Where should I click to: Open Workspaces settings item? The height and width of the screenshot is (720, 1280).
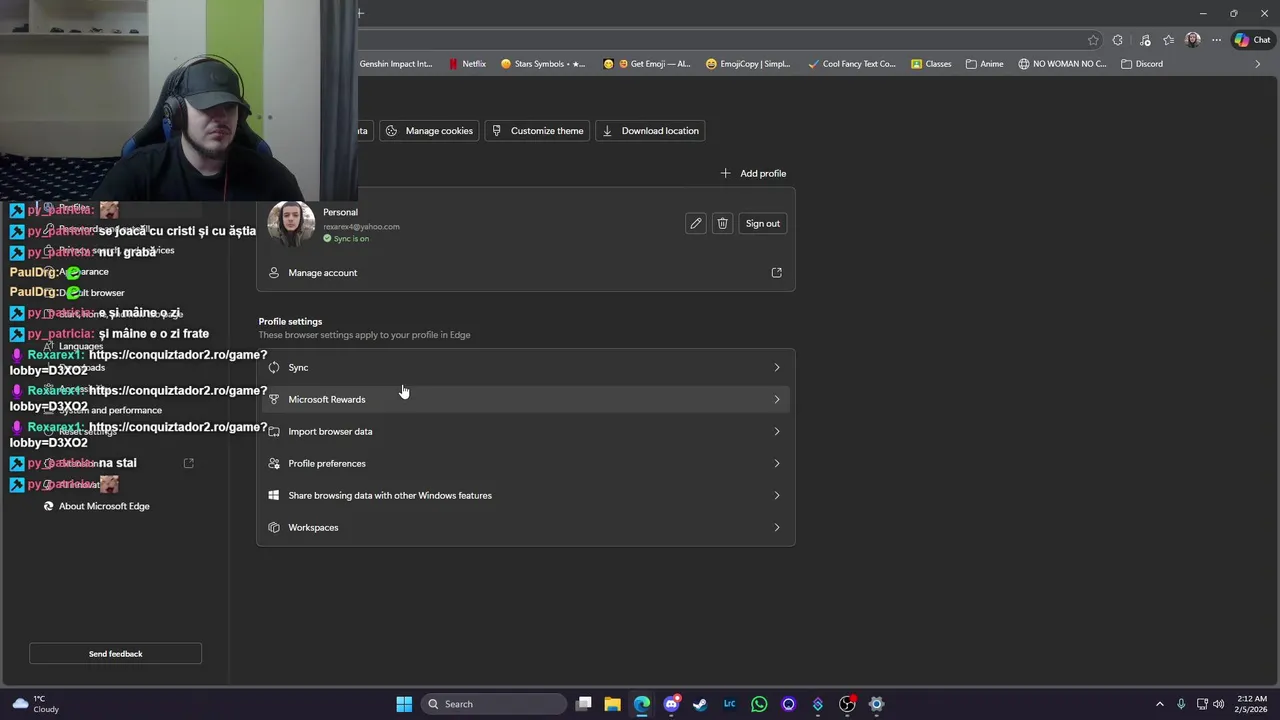click(526, 527)
